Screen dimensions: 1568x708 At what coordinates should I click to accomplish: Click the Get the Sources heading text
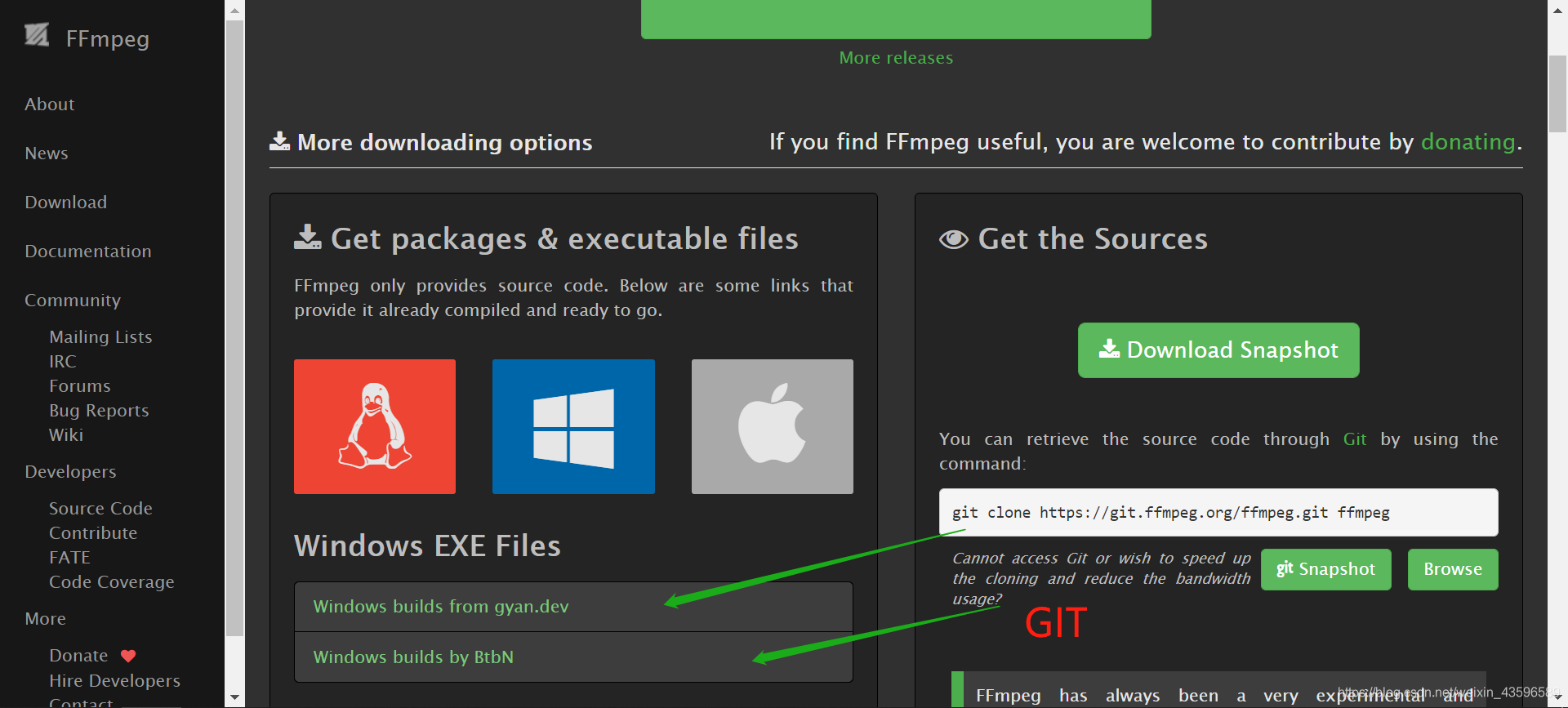pyautogui.click(x=1093, y=239)
